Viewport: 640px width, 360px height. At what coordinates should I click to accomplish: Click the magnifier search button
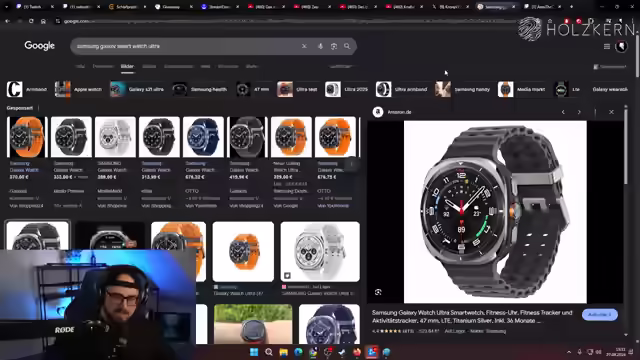347,46
